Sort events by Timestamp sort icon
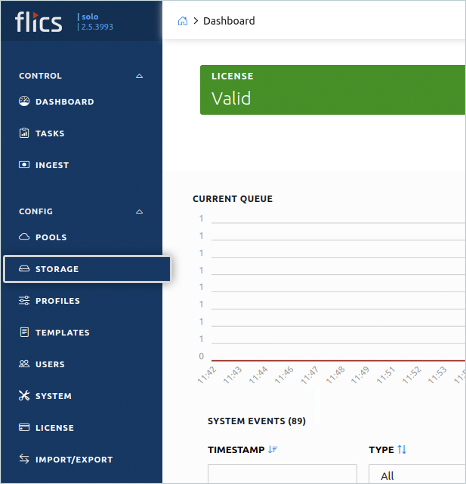466x484 pixels. coord(272,450)
